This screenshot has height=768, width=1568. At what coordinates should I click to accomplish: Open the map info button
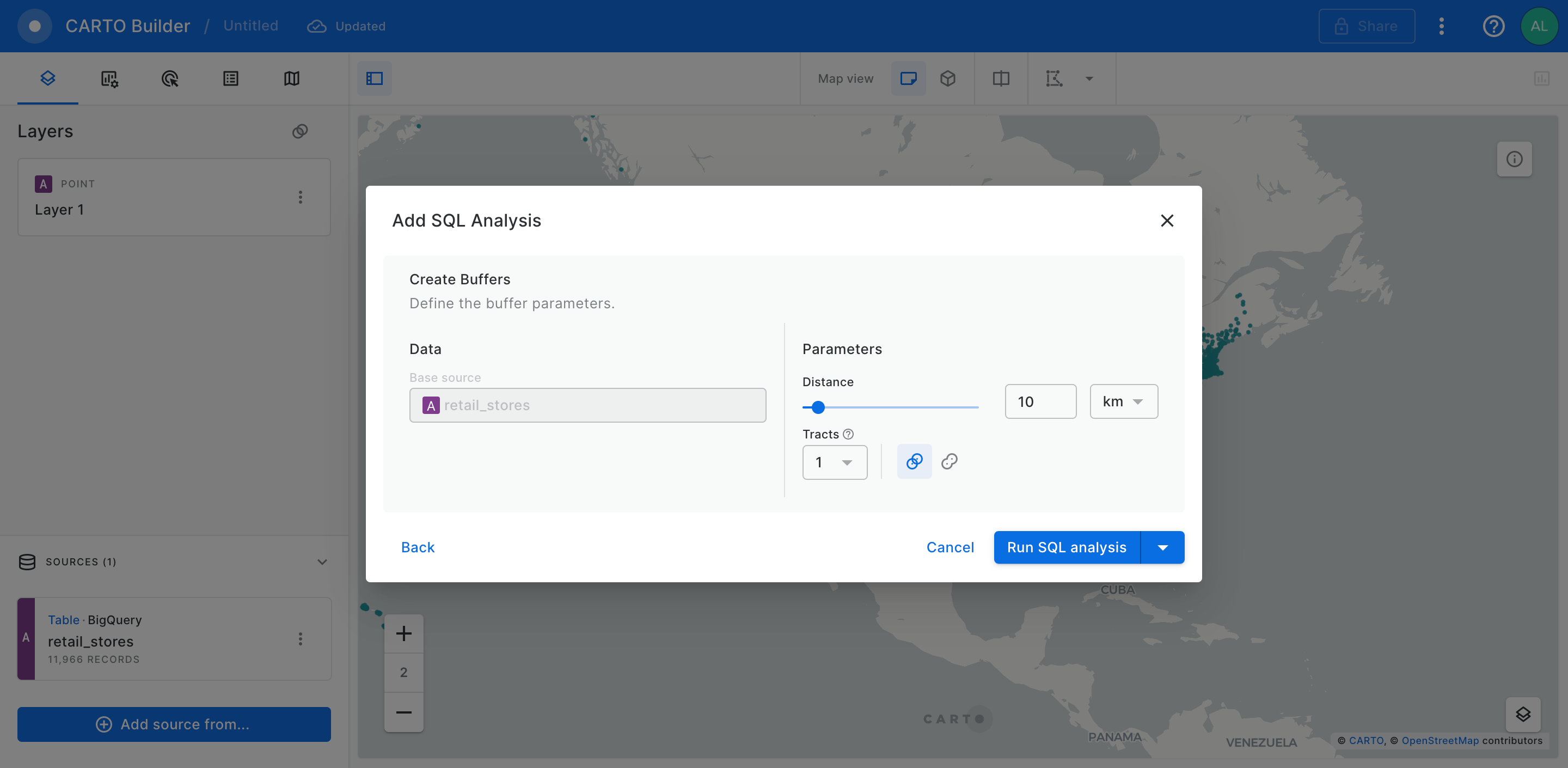1515,160
